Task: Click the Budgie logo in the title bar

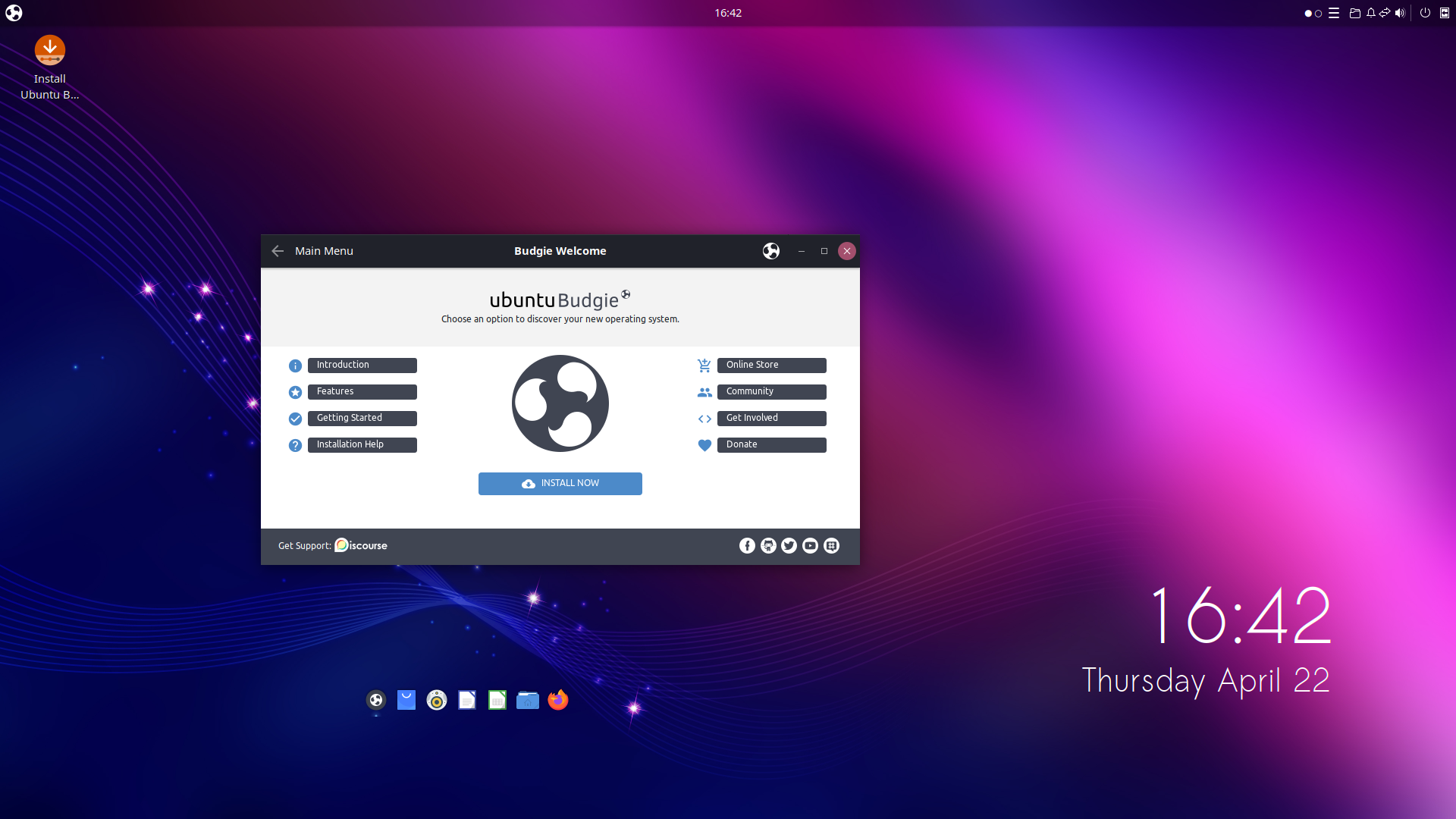Action: pos(771,251)
